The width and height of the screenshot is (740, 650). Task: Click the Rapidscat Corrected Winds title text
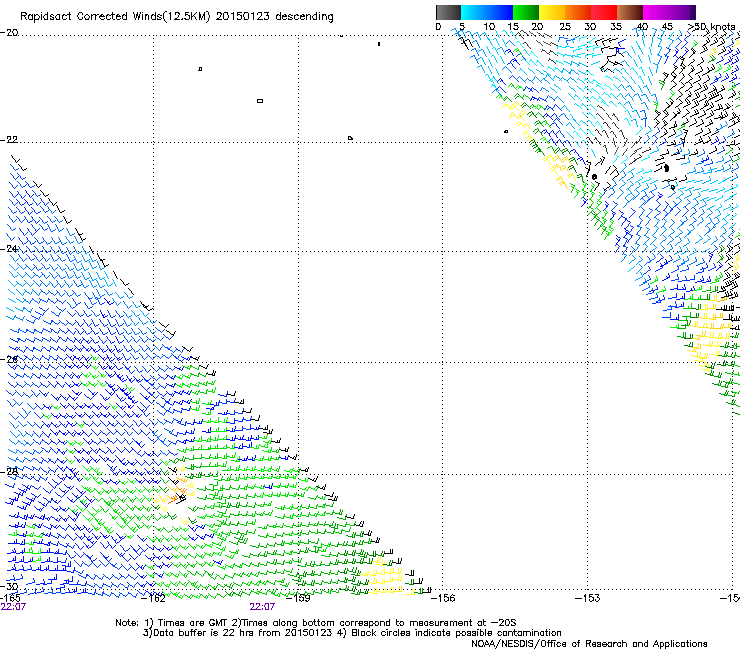[x=177, y=17]
